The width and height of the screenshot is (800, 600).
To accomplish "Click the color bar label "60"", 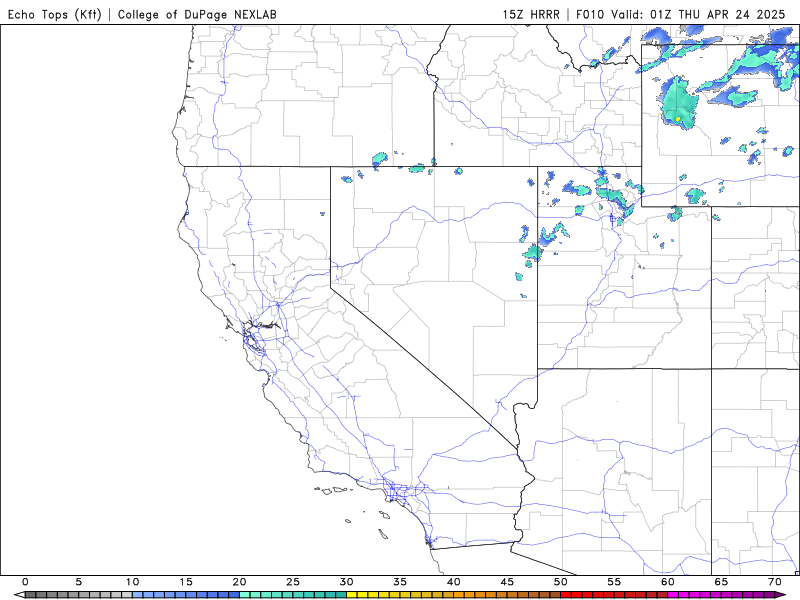I will coord(668,582).
